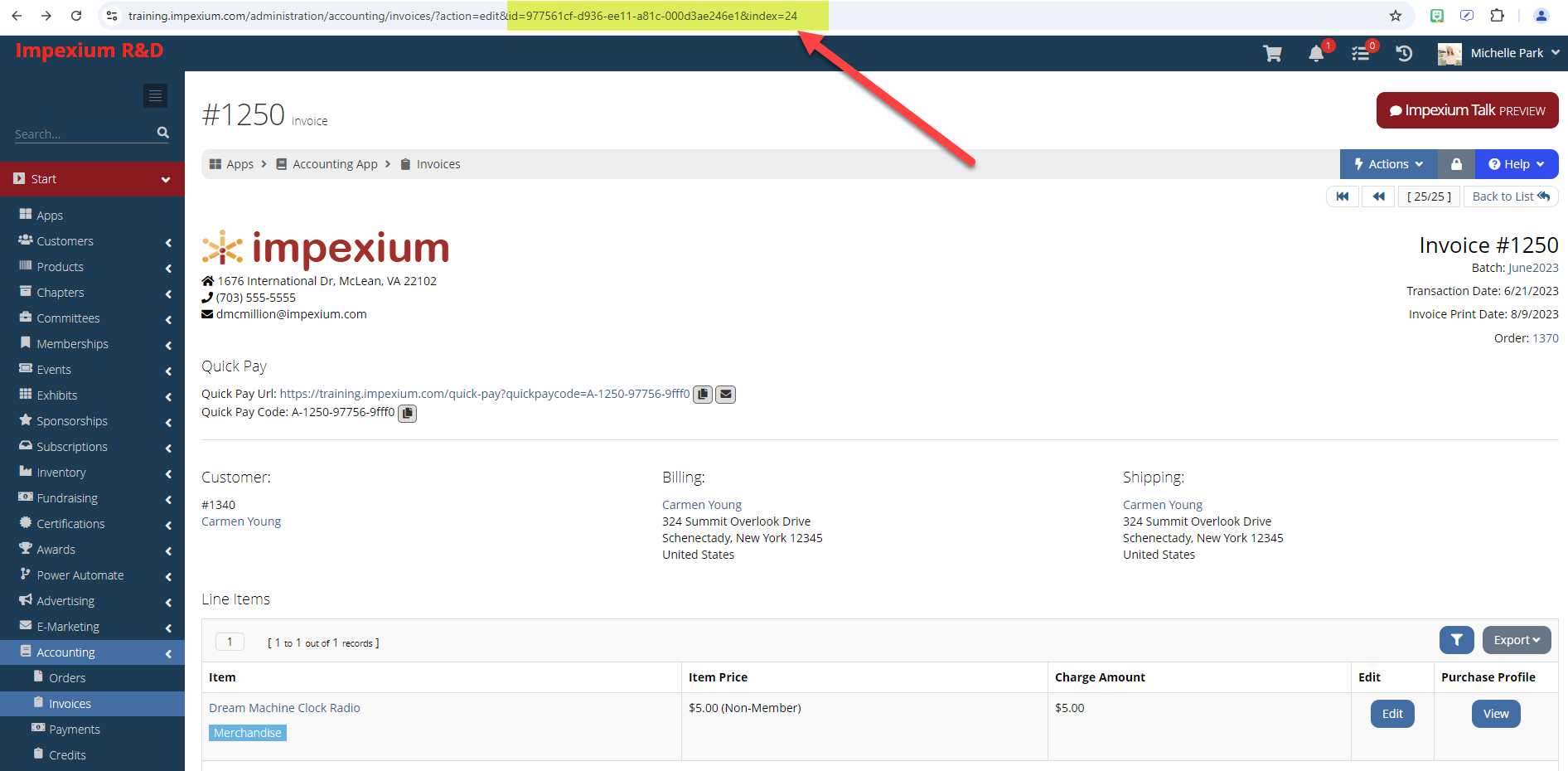Click the Merchandise tag

coord(248,733)
